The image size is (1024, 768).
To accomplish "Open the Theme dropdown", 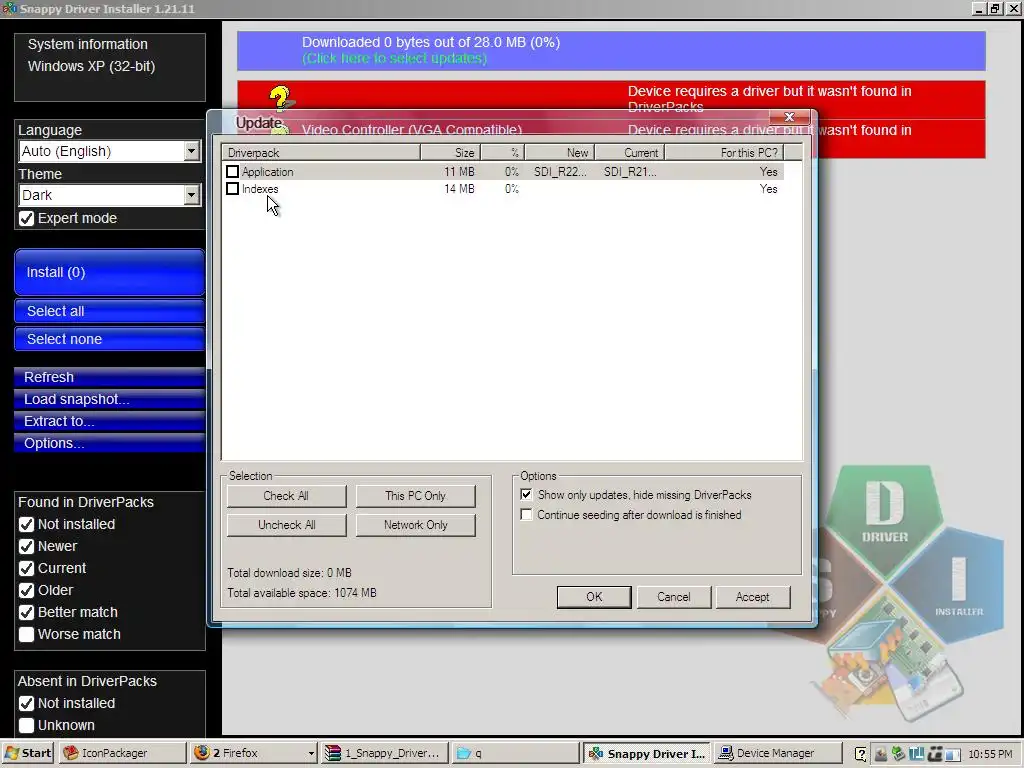I will (x=191, y=195).
